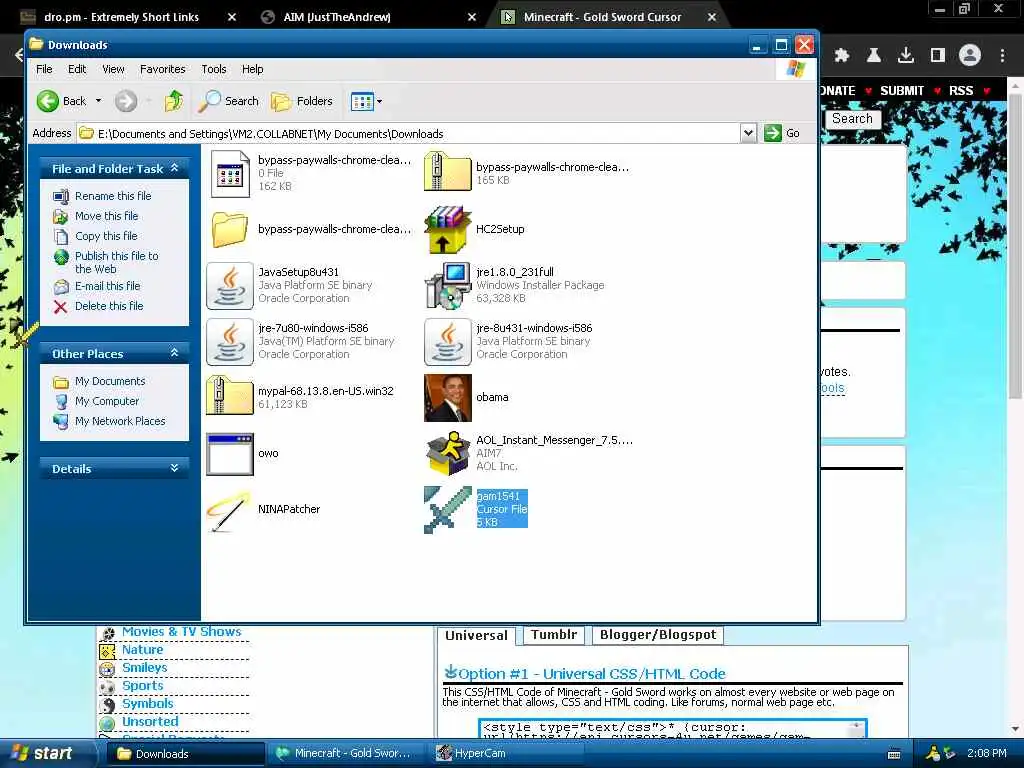1024x768 pixels.
Task: Open the Nature cursor category
Action: tap(142, 650)
